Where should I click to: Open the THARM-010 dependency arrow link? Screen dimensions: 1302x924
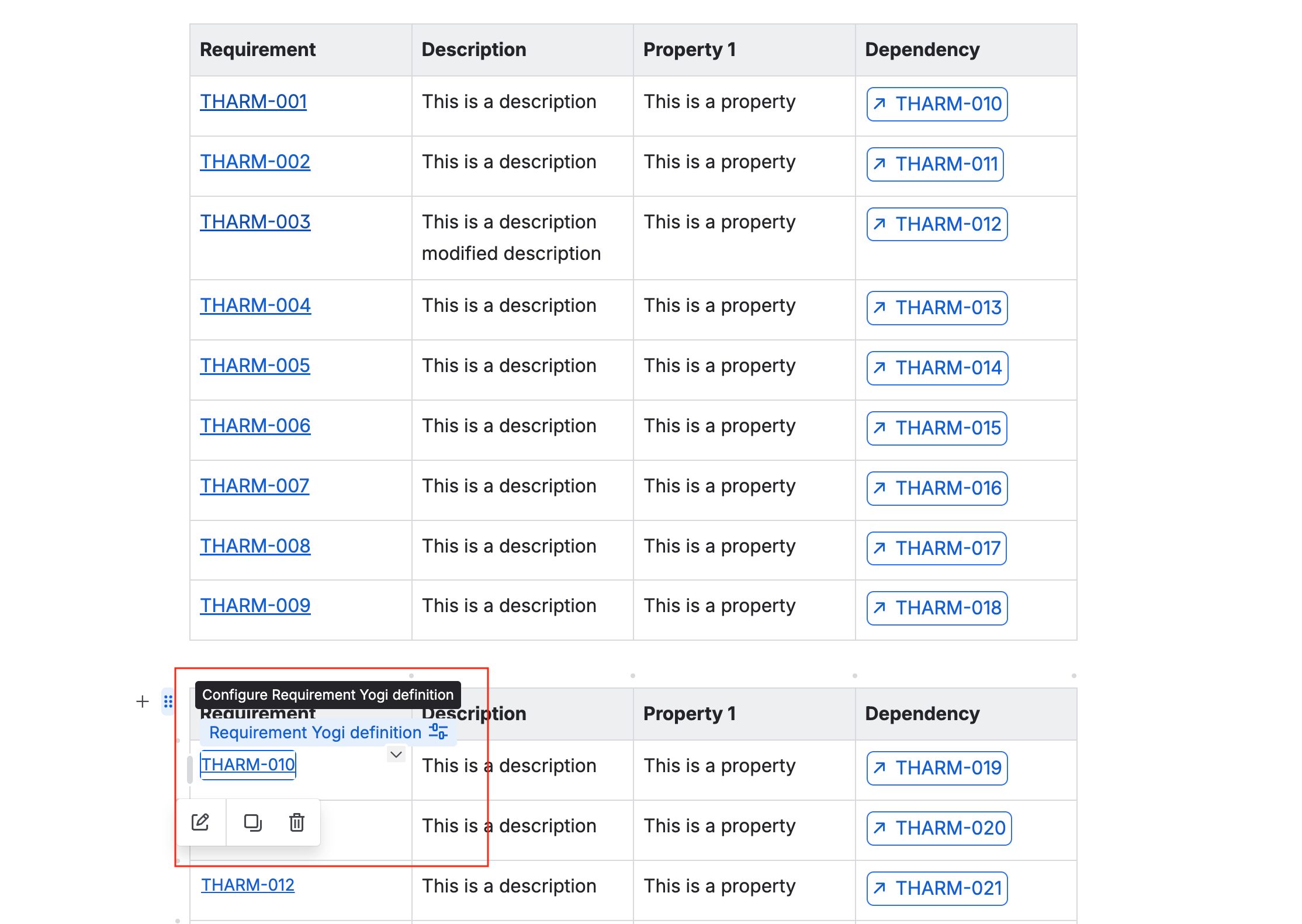tap(937, 104)
